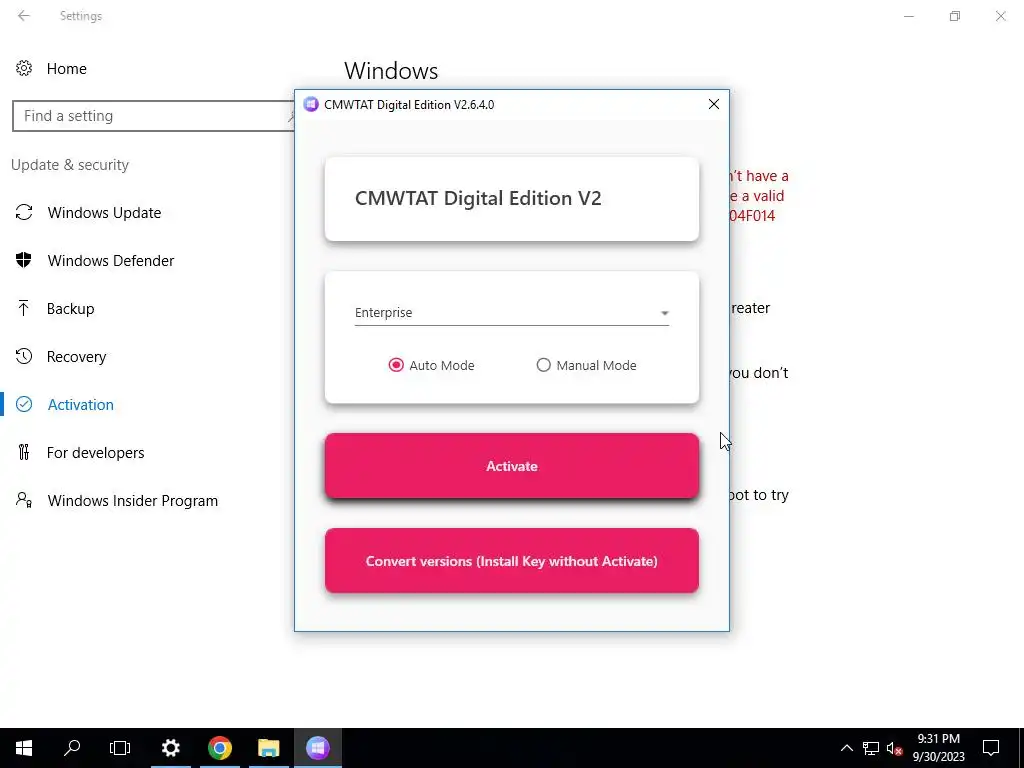Show hidden system tray icons

pyautogui.click(x=846, y=748)
